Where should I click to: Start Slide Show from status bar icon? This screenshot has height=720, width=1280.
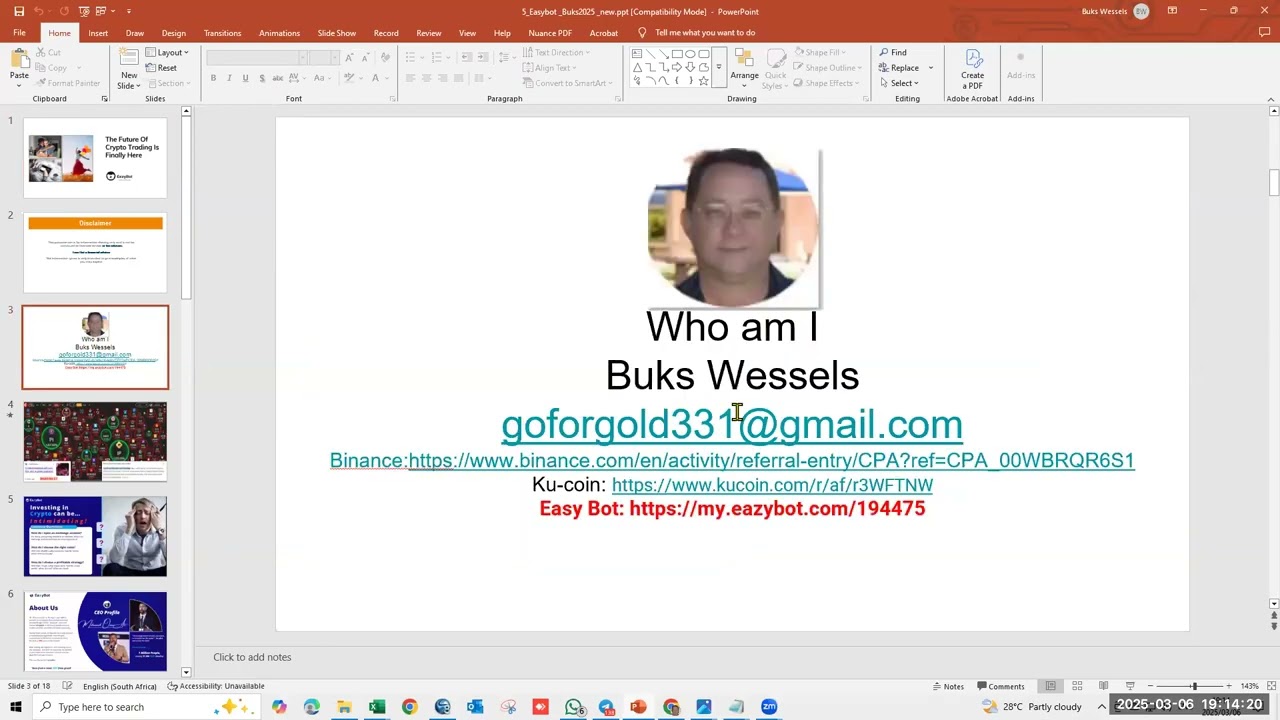(x=1129, y=686)
